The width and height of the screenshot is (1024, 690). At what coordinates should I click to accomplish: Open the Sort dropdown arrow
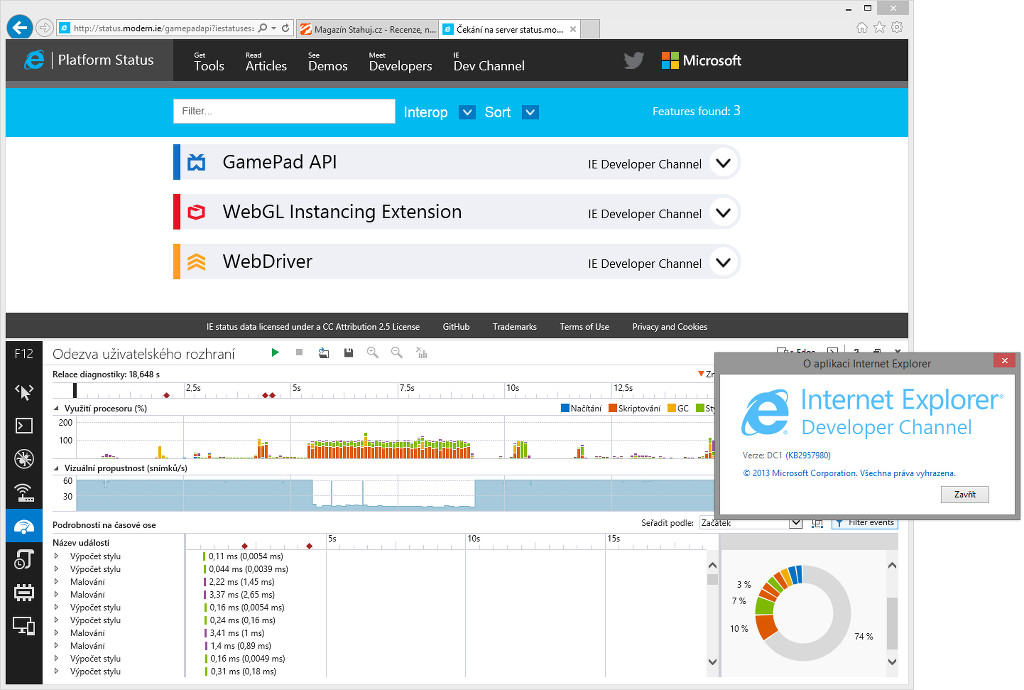click(x=530, y=112)
